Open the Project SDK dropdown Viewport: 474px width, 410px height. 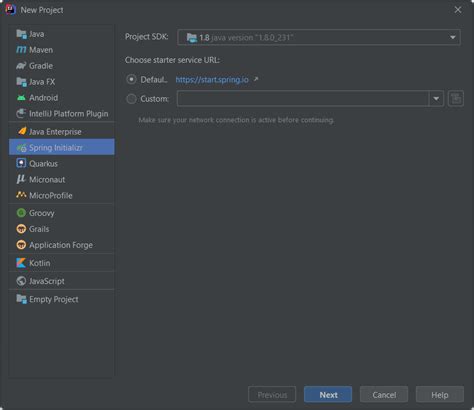(x=319, y=37)
